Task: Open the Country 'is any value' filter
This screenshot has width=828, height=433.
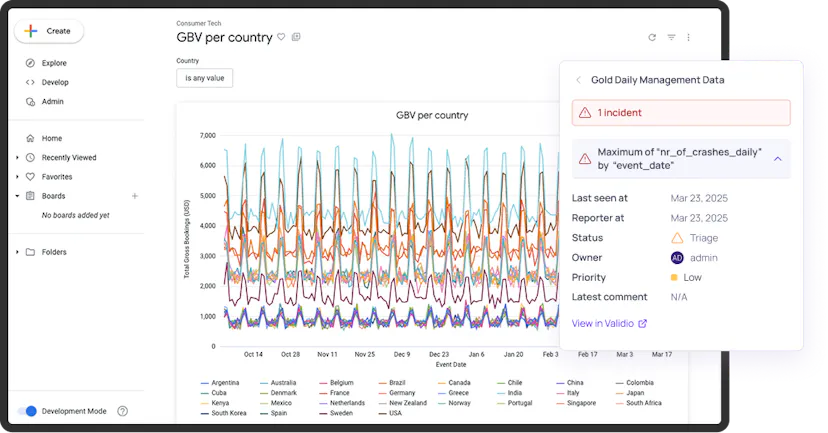Action: (204, 78)
